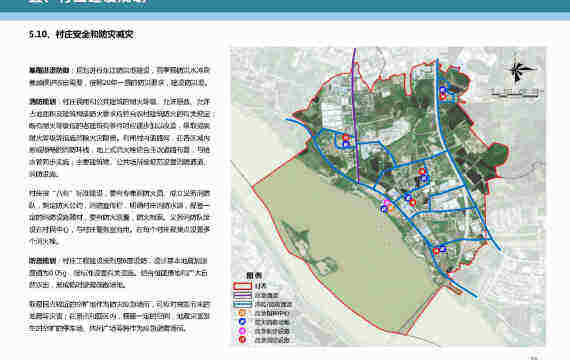Click the page number at the bottom right
The image size is (570, 360).
534,358
